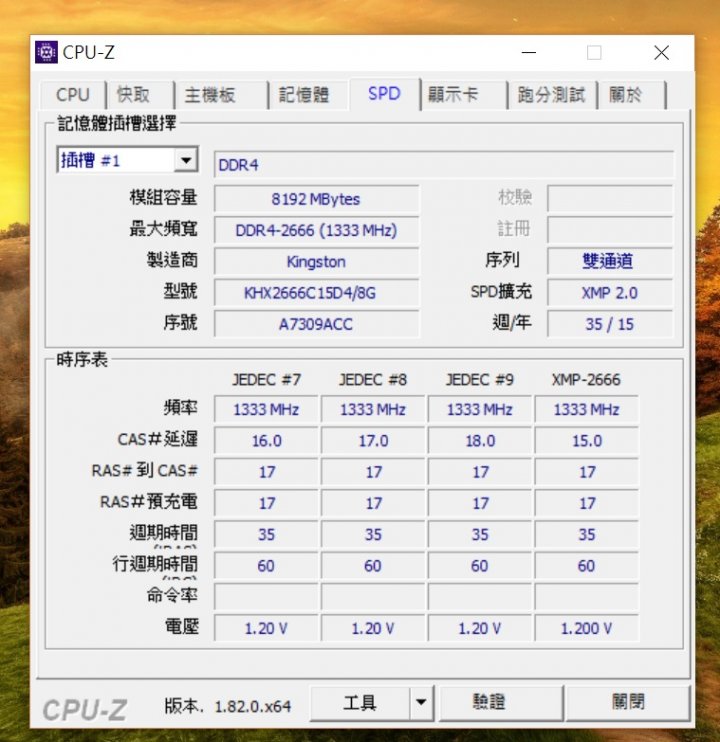Click the JEDEC #7 column header
The height and width of the screenshot is (742, 720).
coord(266,380)
